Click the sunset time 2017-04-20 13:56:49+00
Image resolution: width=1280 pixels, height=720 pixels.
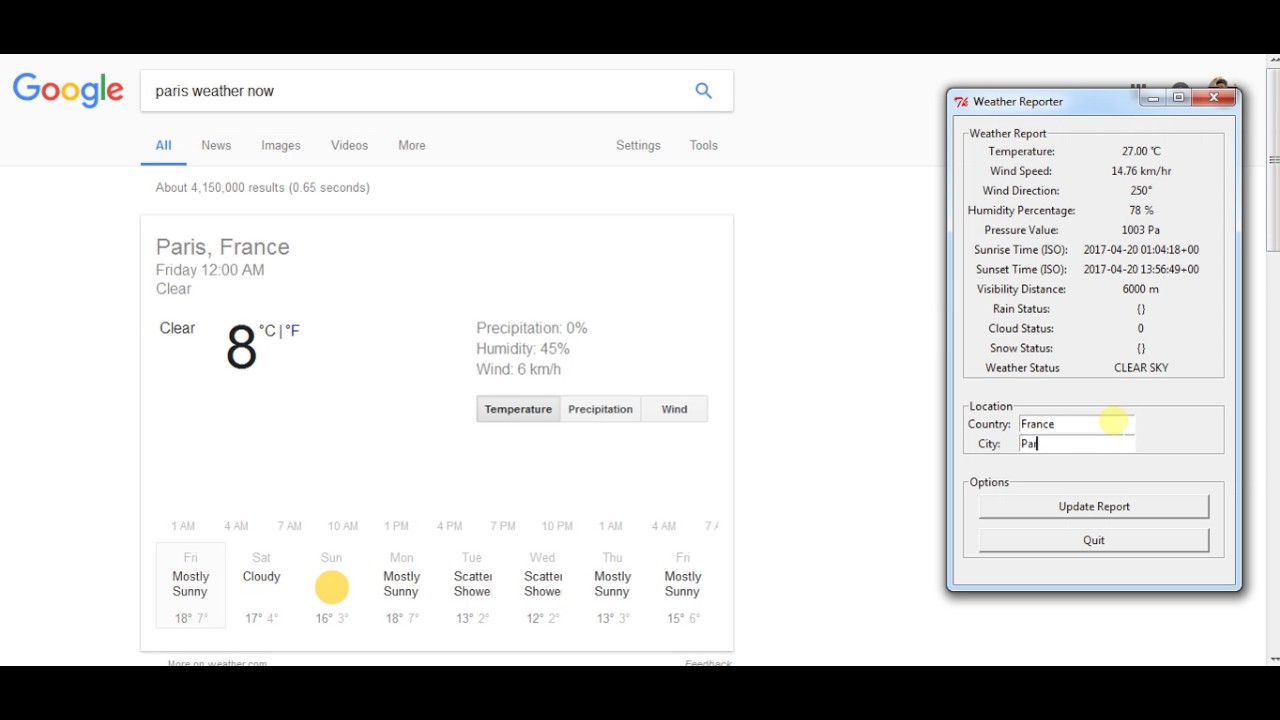coord(1141,269)
